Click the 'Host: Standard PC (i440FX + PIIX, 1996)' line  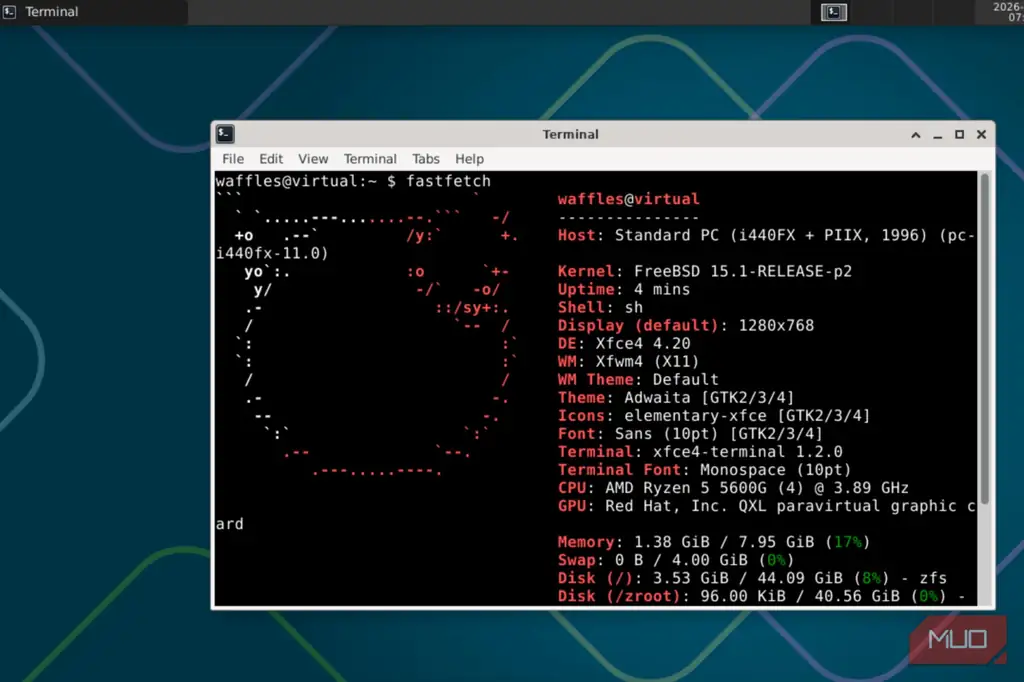(767, 235)
